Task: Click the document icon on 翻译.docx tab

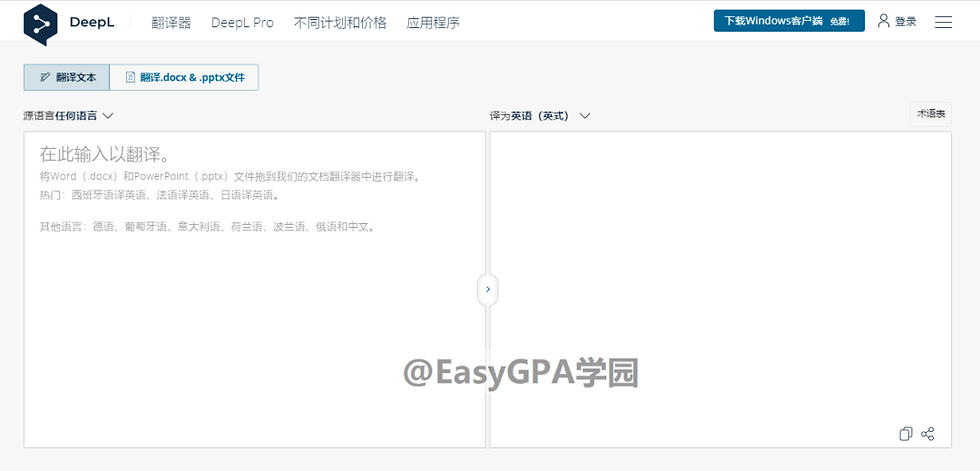Action: pyautogui.click(x=130, y=77)
